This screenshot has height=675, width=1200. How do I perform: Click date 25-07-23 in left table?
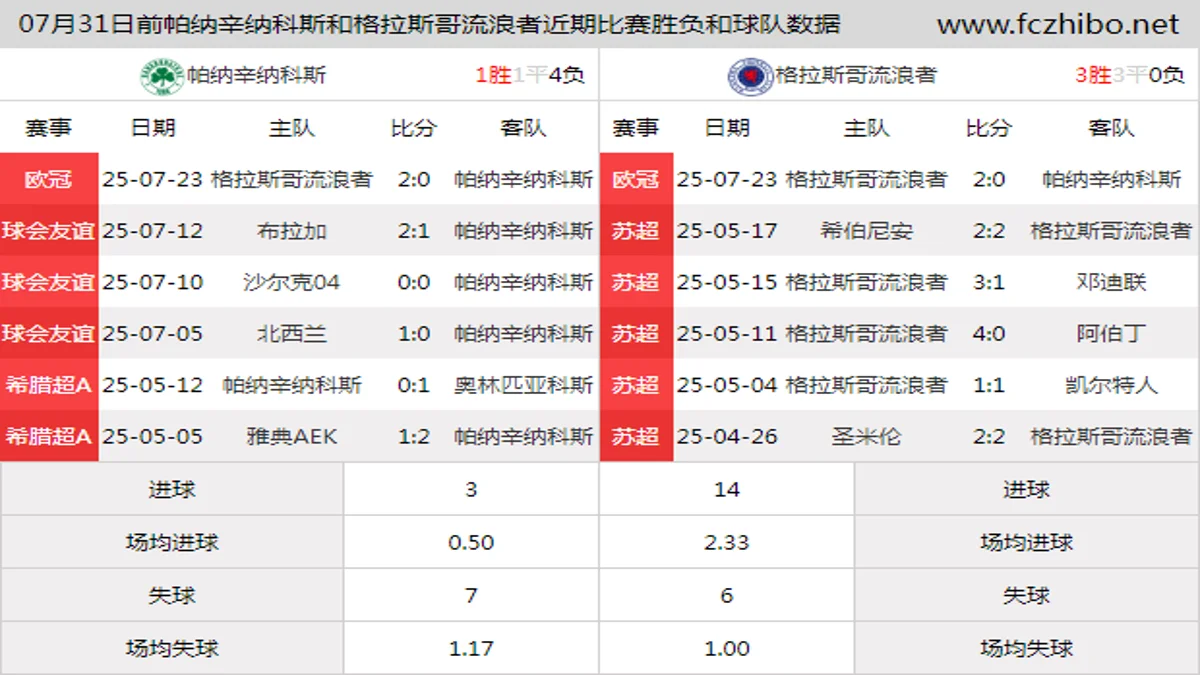tap(153, 179)
